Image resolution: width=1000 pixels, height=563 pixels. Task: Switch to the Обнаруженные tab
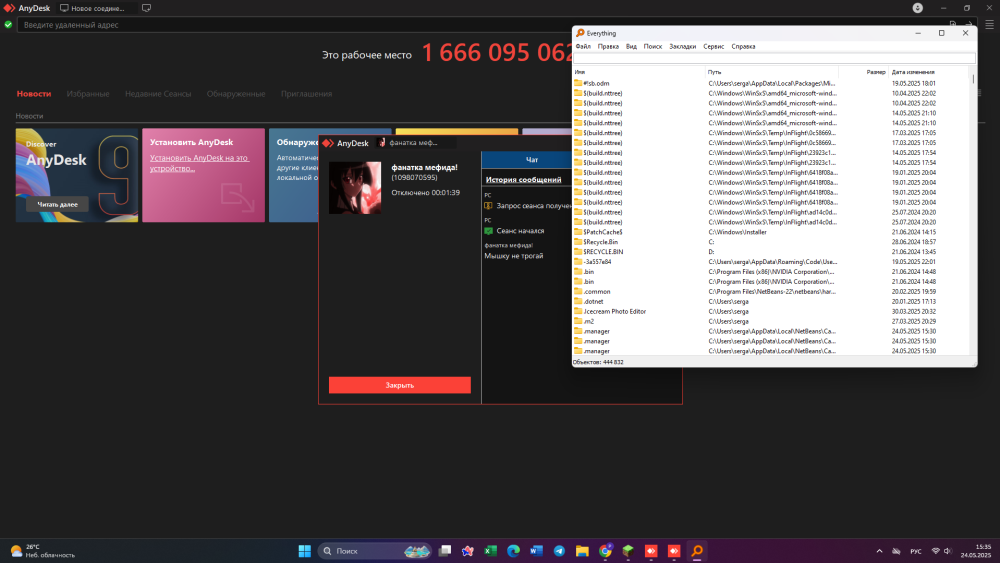point(236,94)
